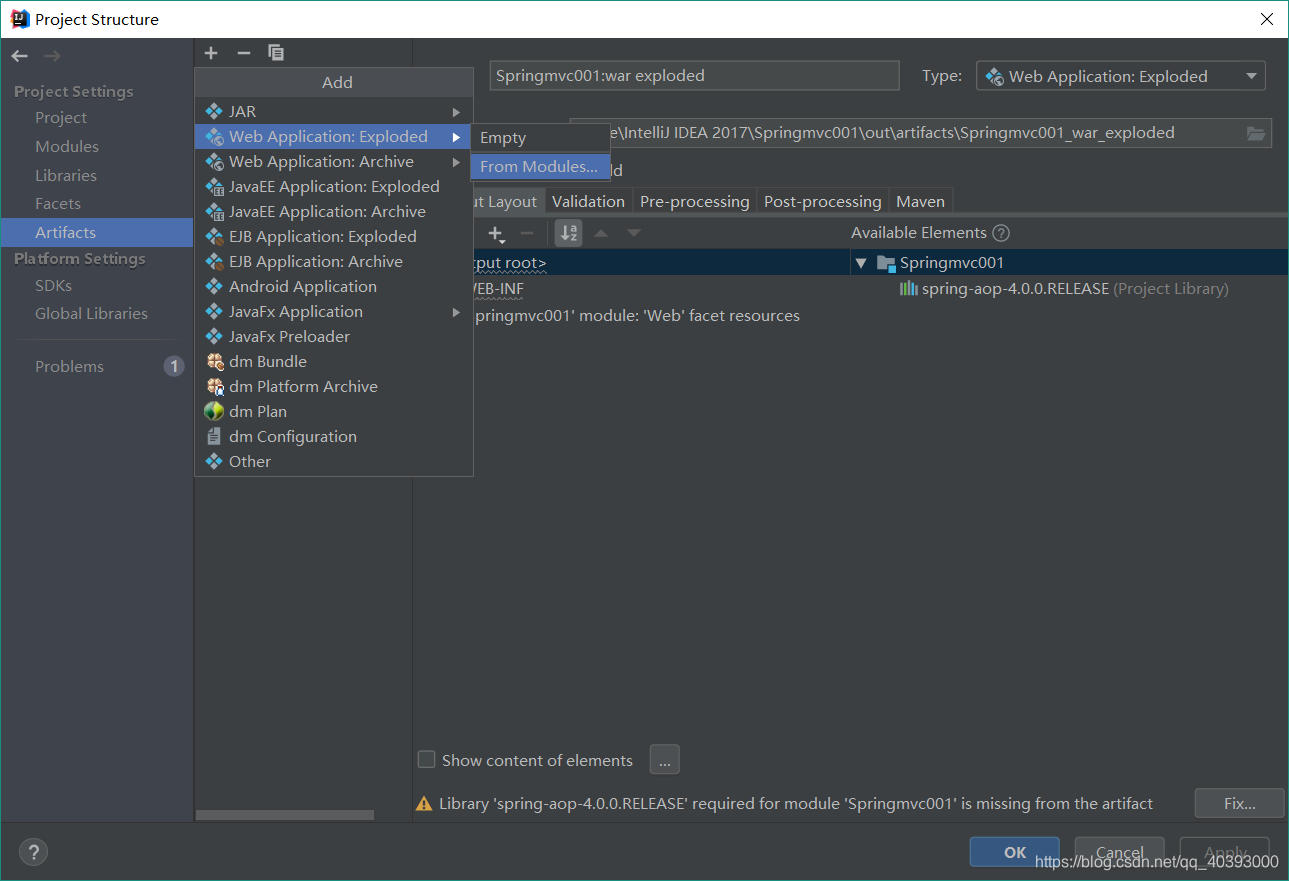1289x881 pixels.
Task: Expand Web Application: Archive submenu arrow
Action: [456, 162]
